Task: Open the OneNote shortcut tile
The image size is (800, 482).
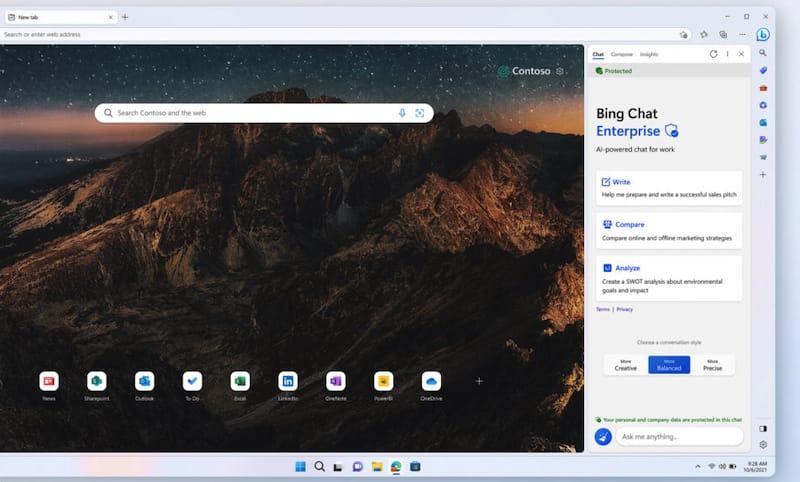Action: [336, 381]
